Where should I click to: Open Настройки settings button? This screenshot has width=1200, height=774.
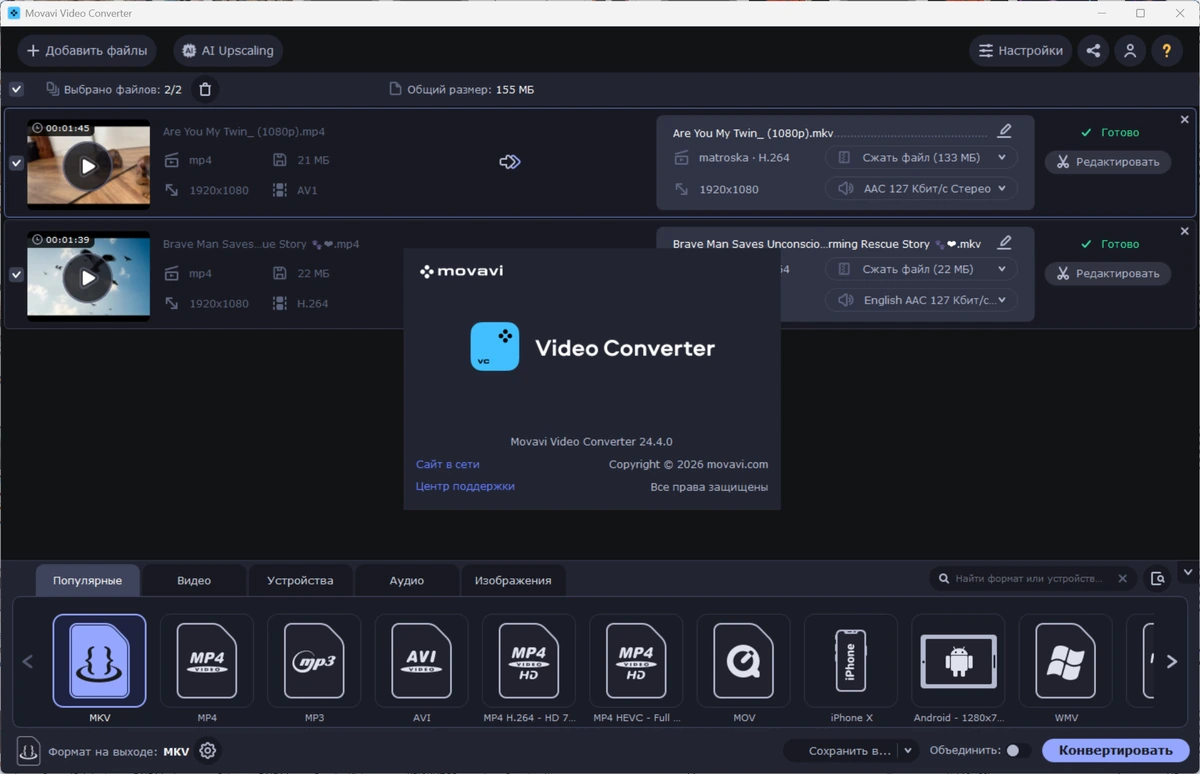[1020, 50]
